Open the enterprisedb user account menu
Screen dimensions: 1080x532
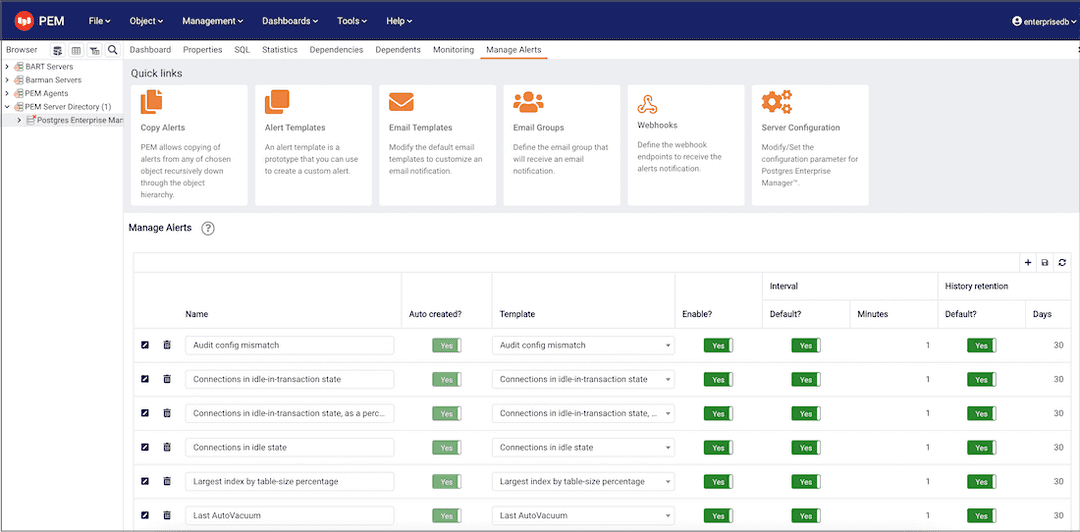[1043, 21]
